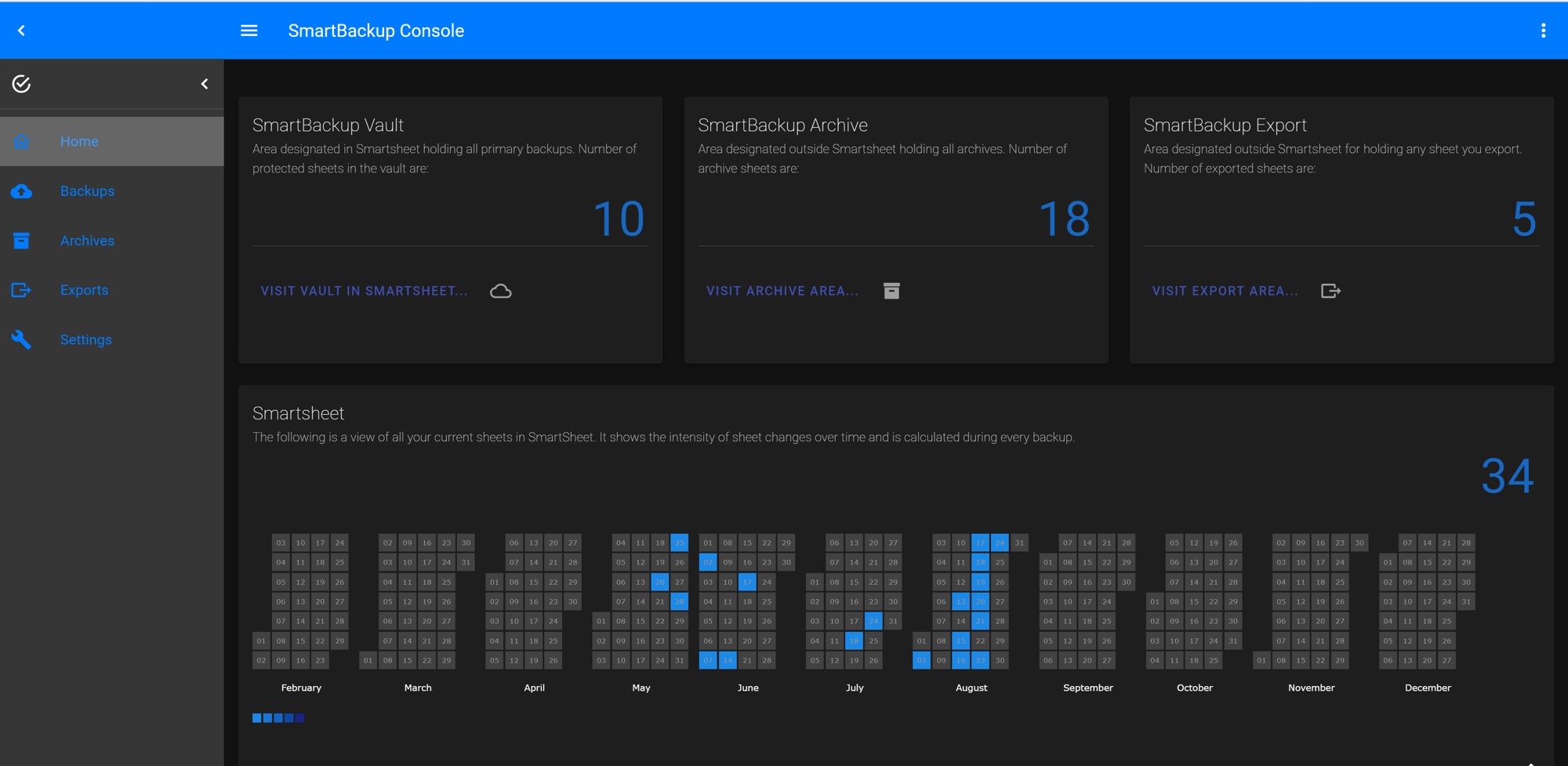Viewport: 1568px width, 766px height.
Task: Click the Smartsheet total 34
Action: [1507, 476]
